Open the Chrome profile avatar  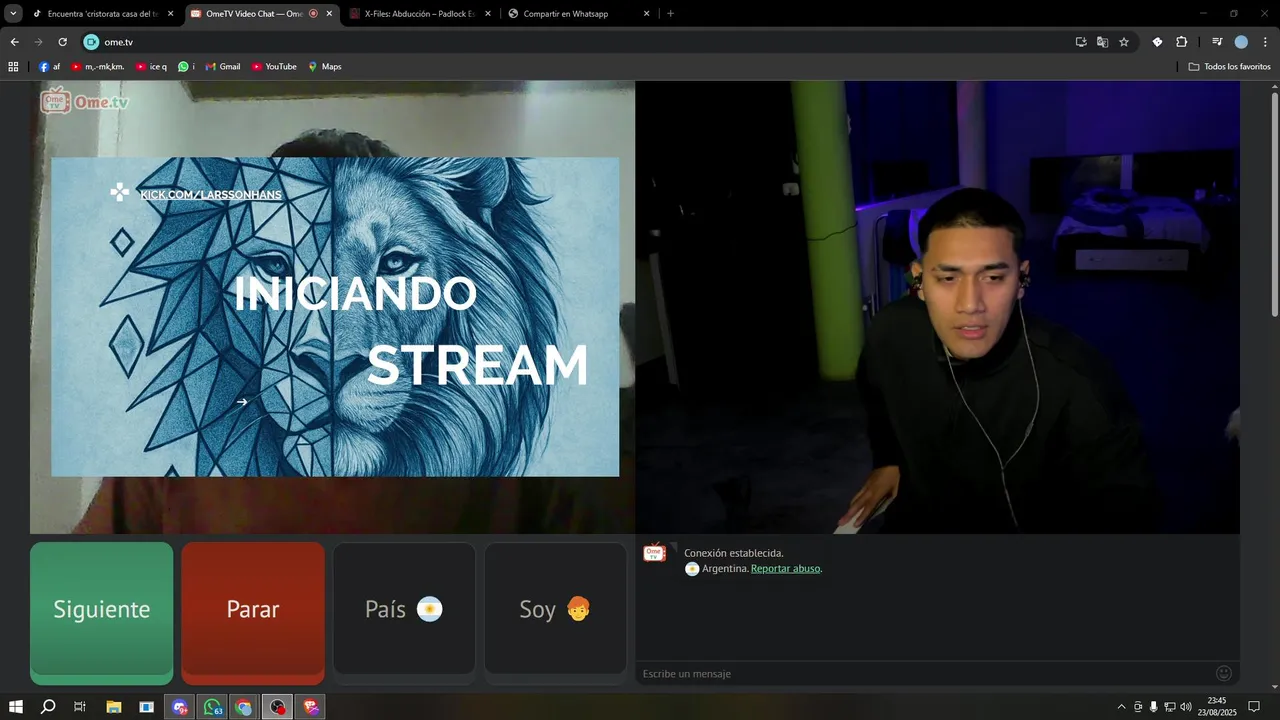[x=1241, y=42]
